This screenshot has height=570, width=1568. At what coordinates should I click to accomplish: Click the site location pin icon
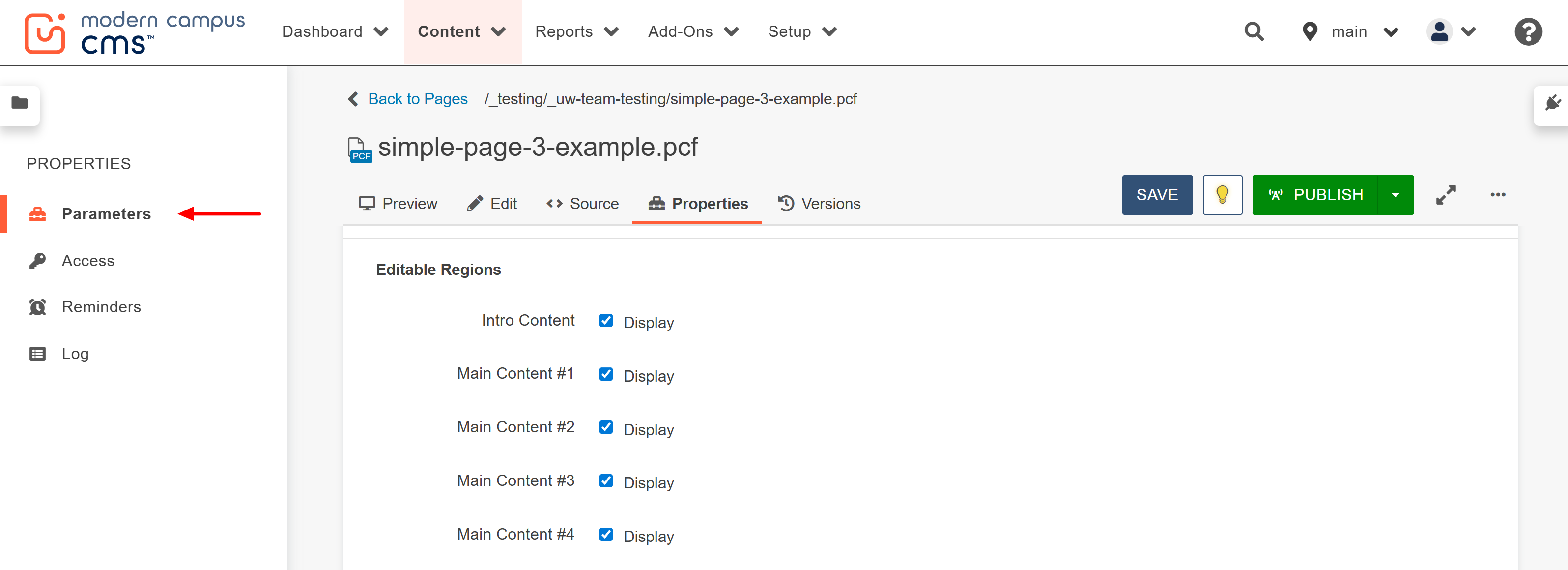click(1310, 31)
